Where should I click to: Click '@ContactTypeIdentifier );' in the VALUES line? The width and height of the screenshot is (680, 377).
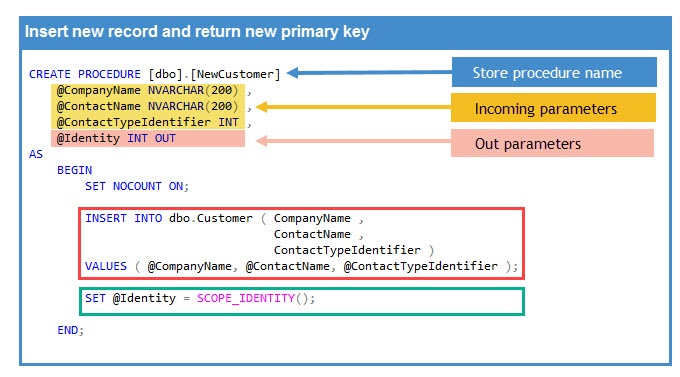click(x=431, y=266)
